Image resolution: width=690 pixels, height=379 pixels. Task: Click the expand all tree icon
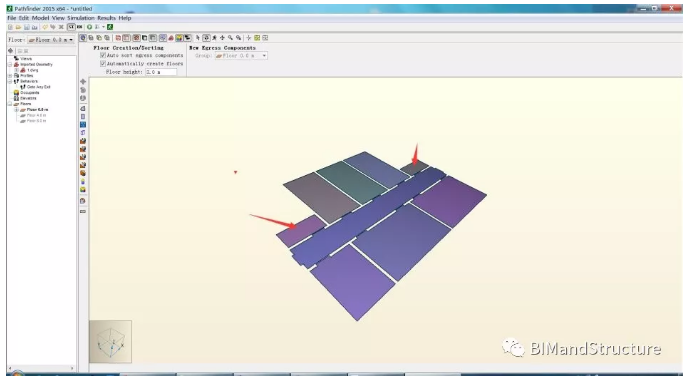(20, 51)
